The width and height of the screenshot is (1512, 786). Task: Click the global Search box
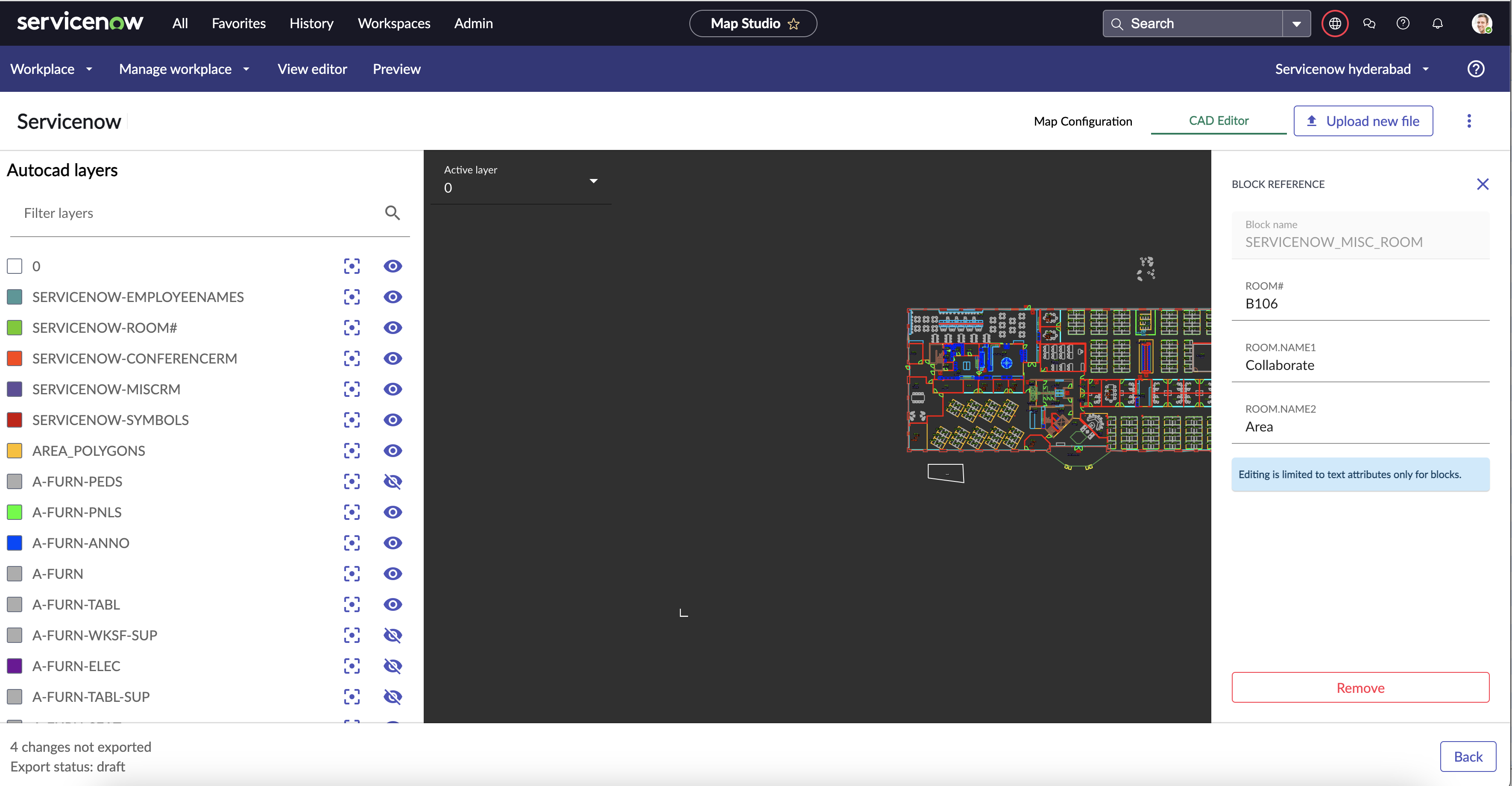click(x=1192, y=23)
